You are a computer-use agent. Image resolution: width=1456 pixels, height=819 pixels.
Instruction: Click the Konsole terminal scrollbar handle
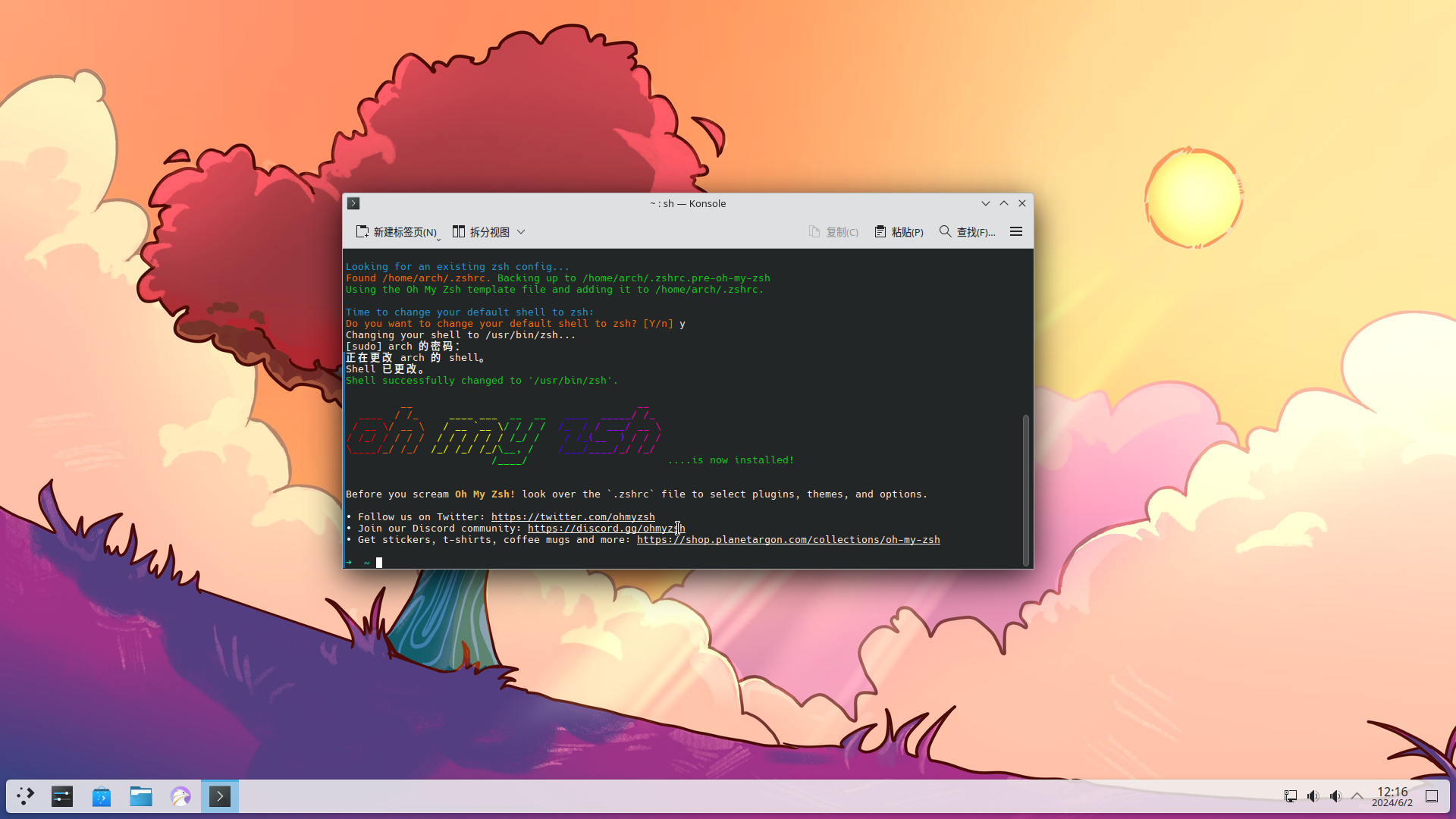click(1026, 490)
